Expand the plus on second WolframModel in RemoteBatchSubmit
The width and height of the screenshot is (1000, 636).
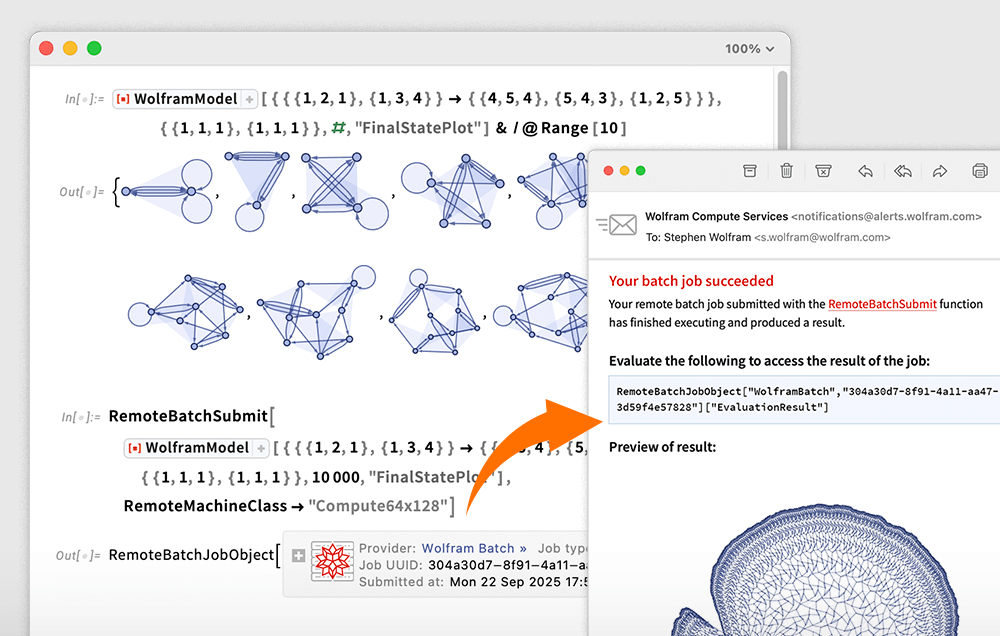pyautogui.click(x=261, y=448)
